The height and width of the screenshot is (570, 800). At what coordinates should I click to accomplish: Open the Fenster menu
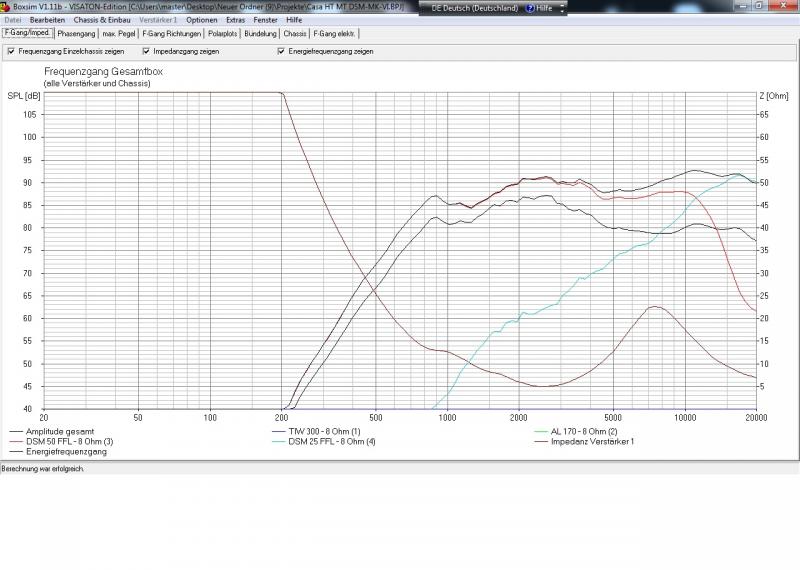click(x=265, y=20)
